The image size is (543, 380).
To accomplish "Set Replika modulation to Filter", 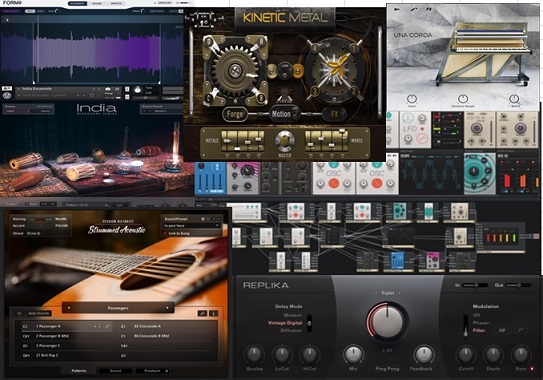I will 479,330.
